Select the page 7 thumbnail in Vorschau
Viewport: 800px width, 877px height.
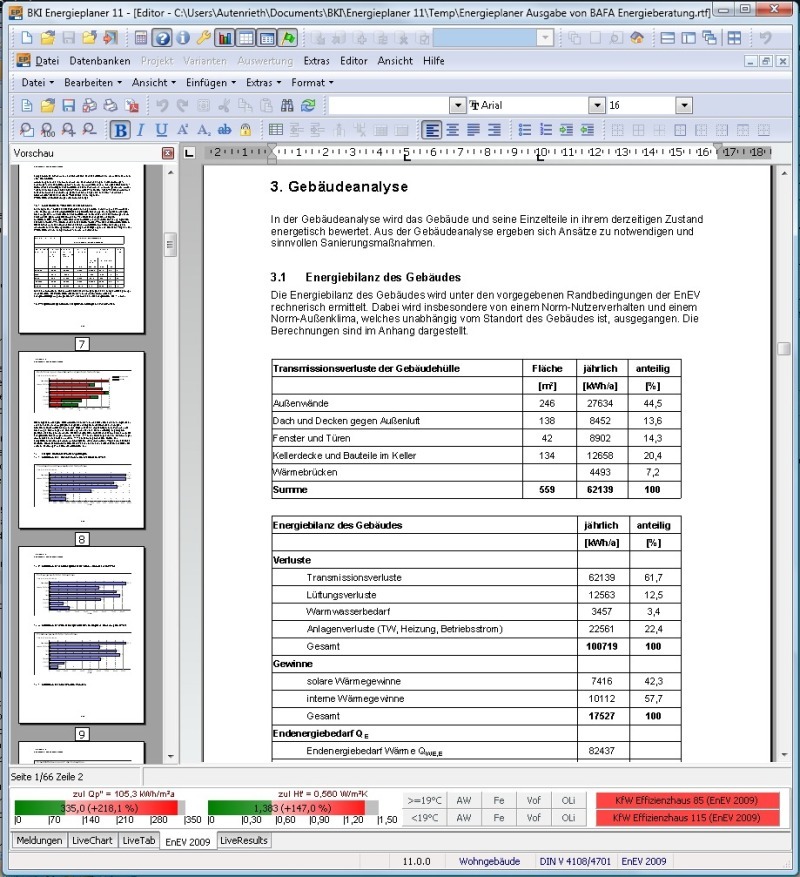(x=82, y=249)
